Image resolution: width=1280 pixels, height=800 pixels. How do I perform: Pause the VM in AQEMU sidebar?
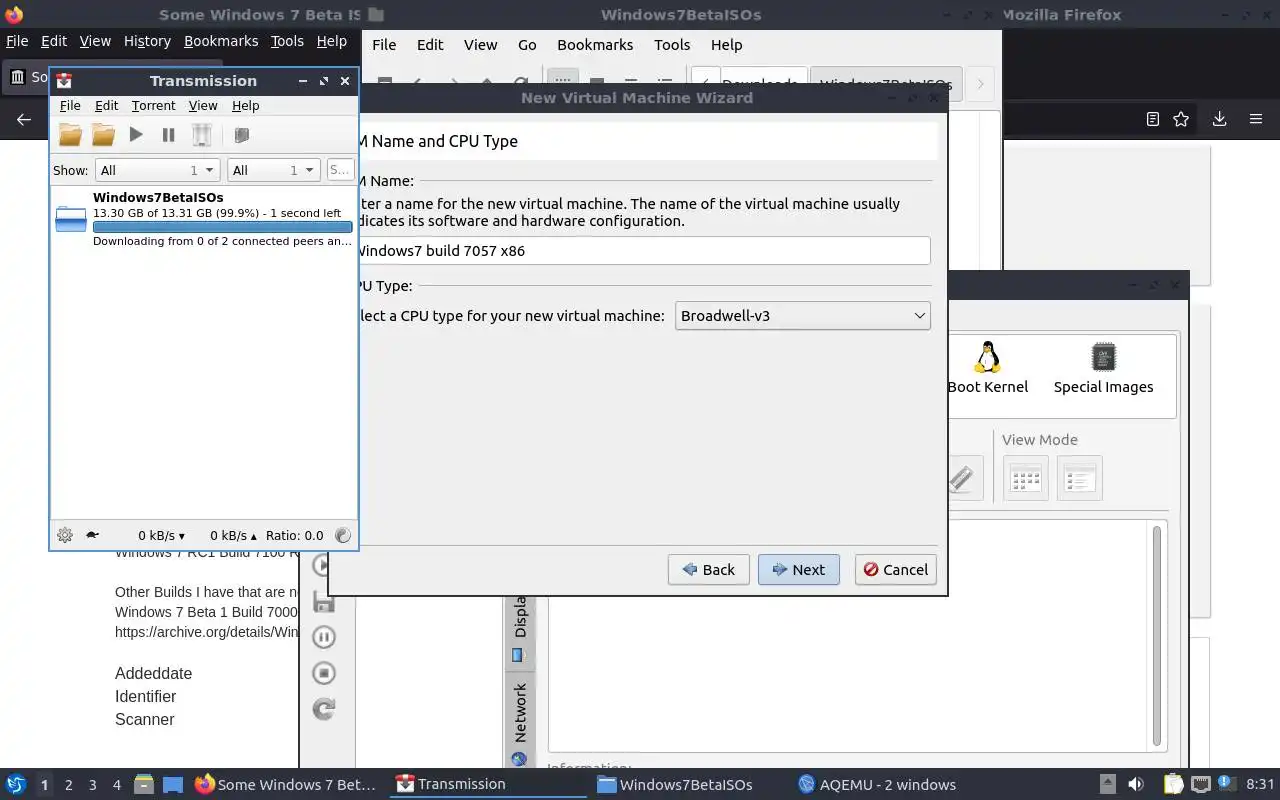[323, 637]
